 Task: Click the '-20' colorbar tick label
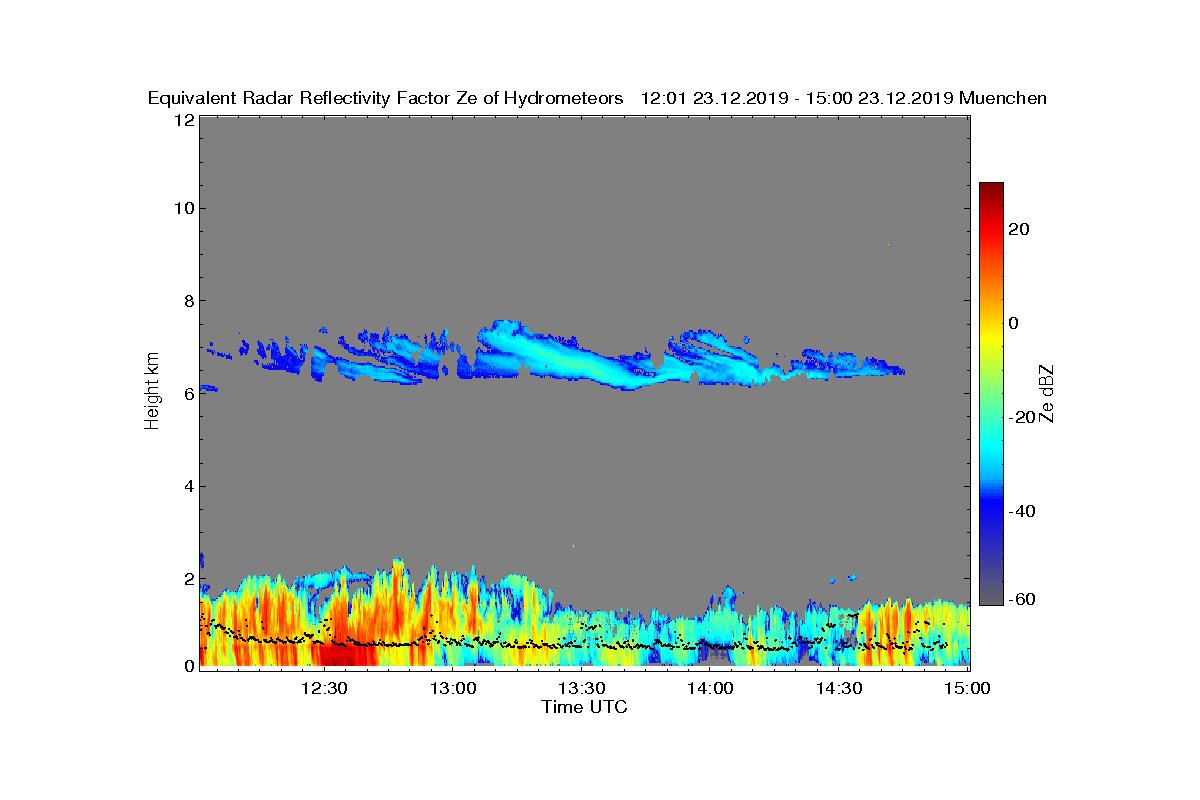1020,417
